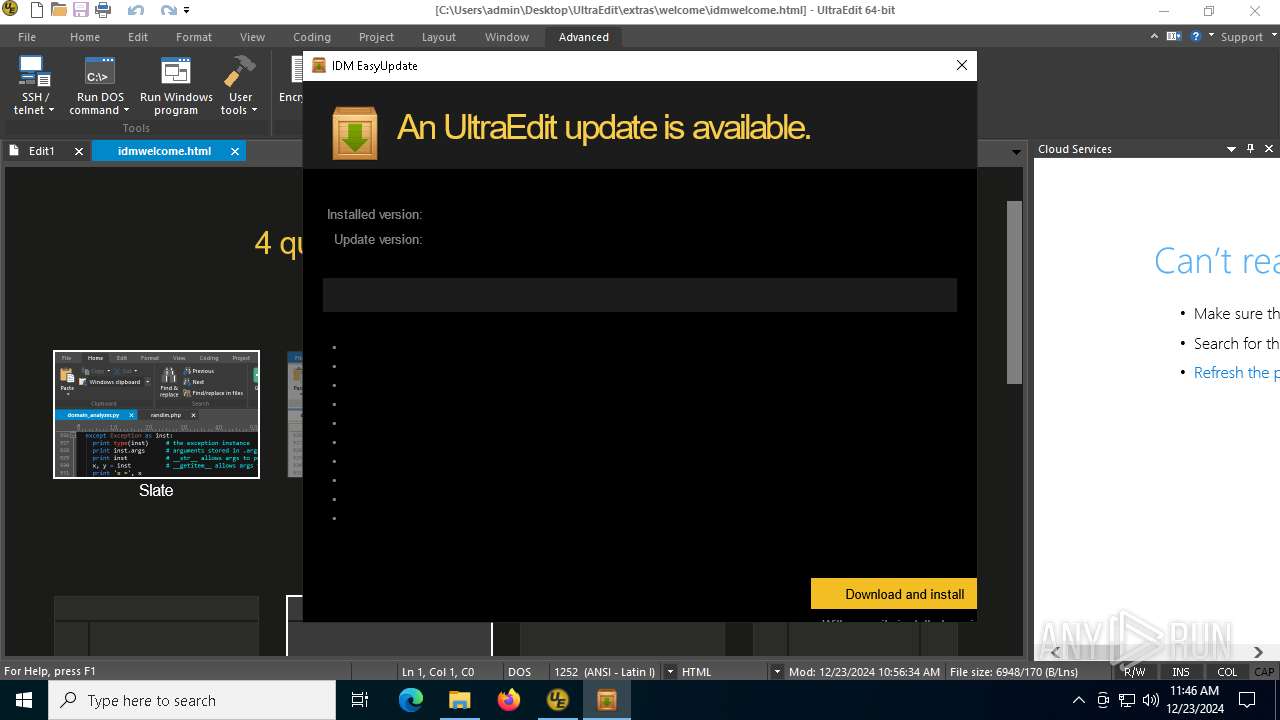
Task: Expand the SSH / telnet dropdown arrow
Action: click(x=51, y=111)
